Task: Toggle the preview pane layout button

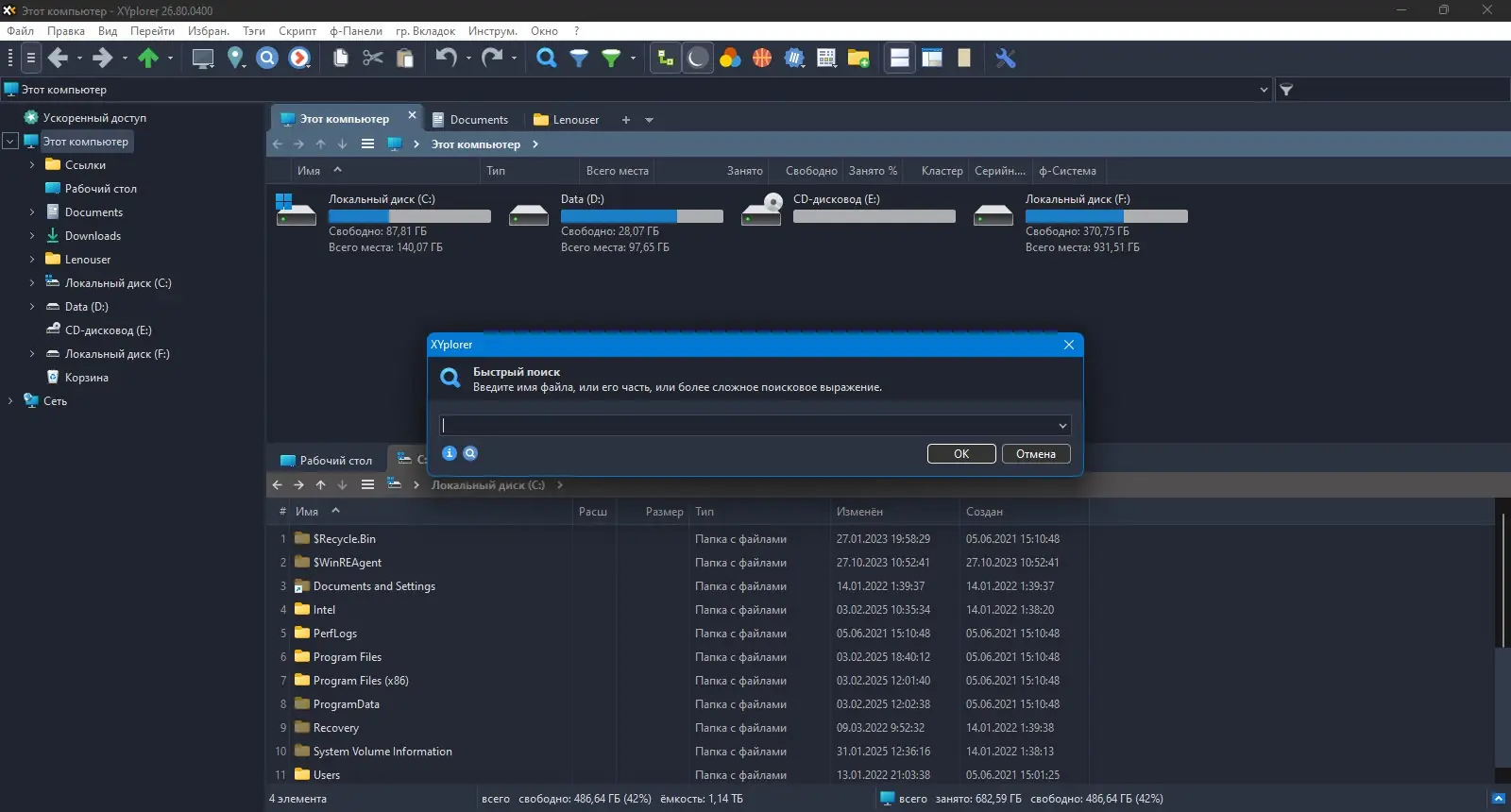Action: pyautogui.click(x=932, y=59)
